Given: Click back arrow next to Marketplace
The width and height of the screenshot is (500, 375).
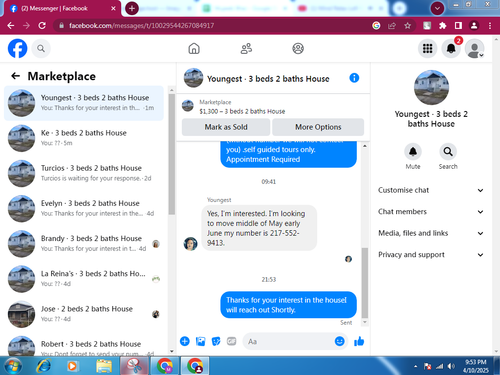Looking at the screenshot, I should coord(15,76).
